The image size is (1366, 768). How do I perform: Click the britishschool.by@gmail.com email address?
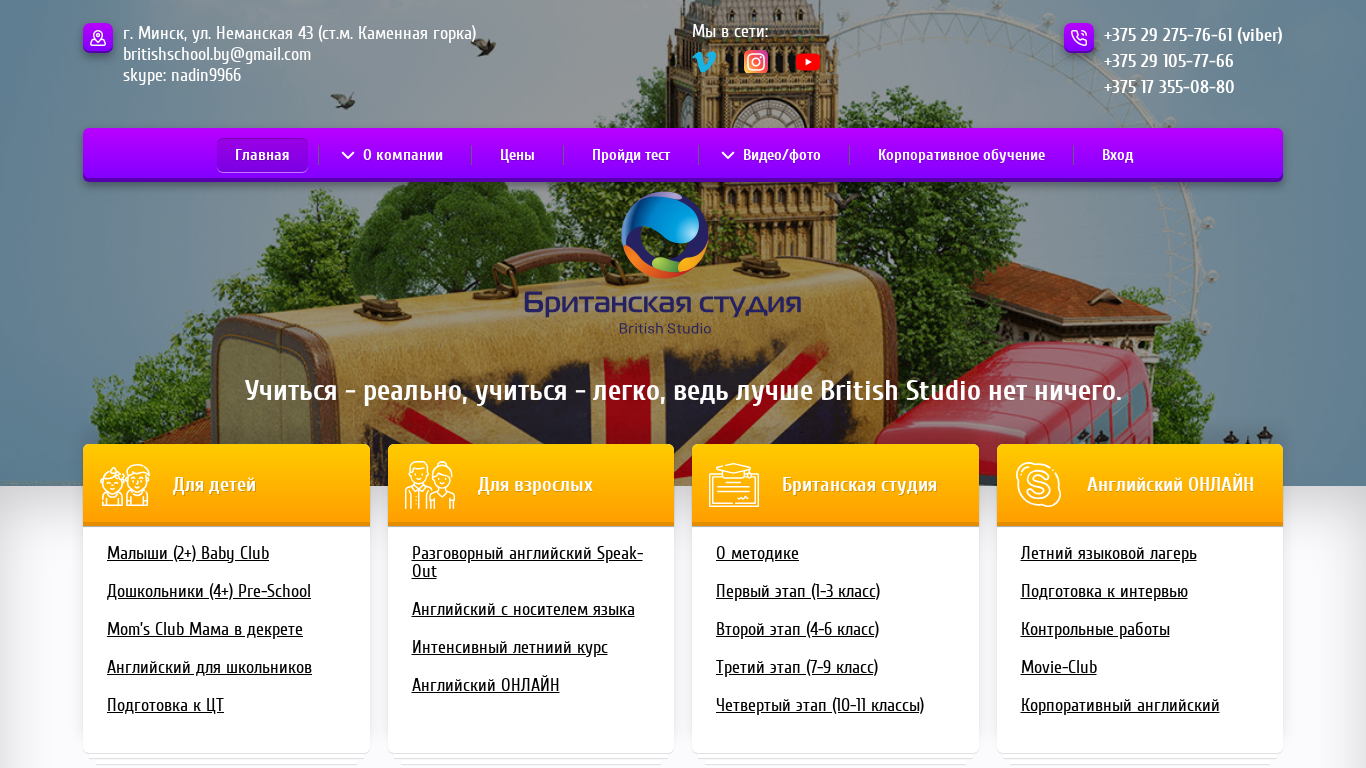coord(217,54)
